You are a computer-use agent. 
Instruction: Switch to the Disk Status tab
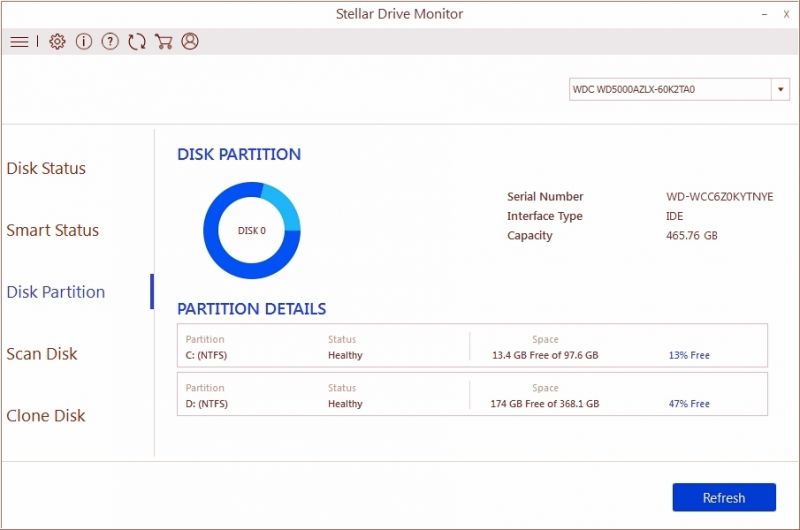coord(46,168)
